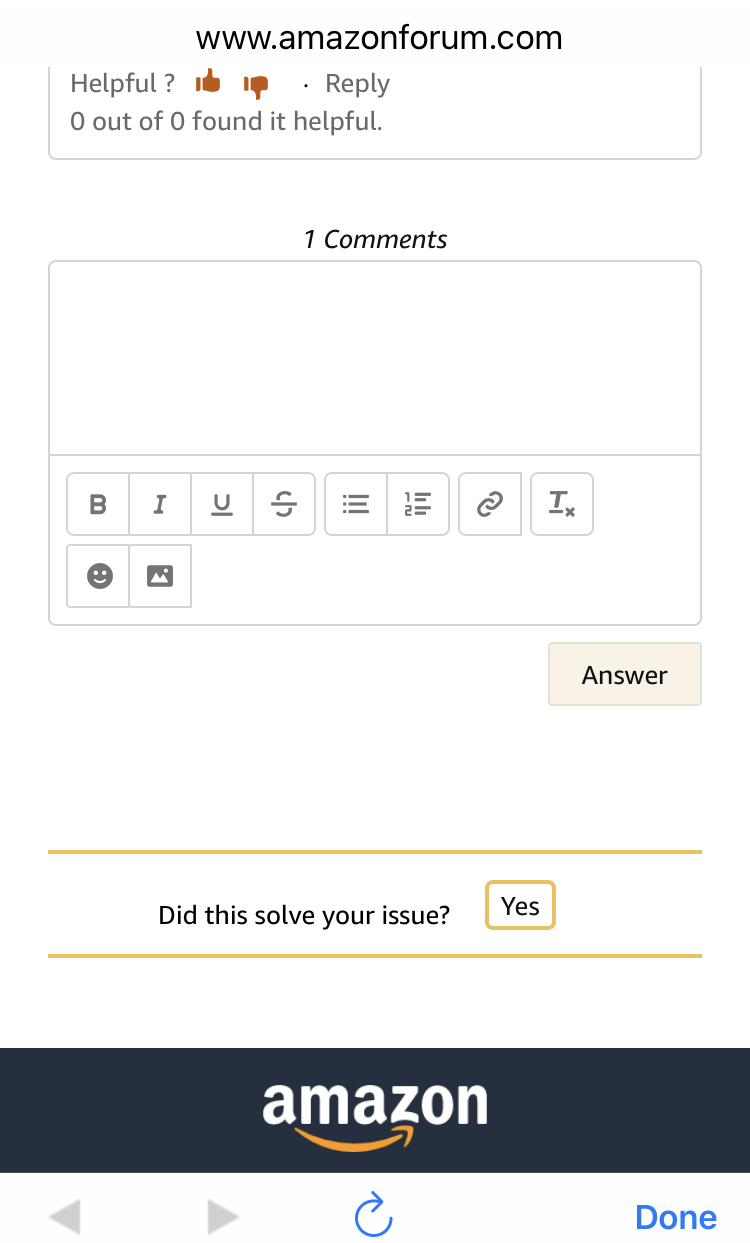Toggle italic text formatting
This screenshot has width=750, height=1243.
pyautogui.click(x=160, y=504)
